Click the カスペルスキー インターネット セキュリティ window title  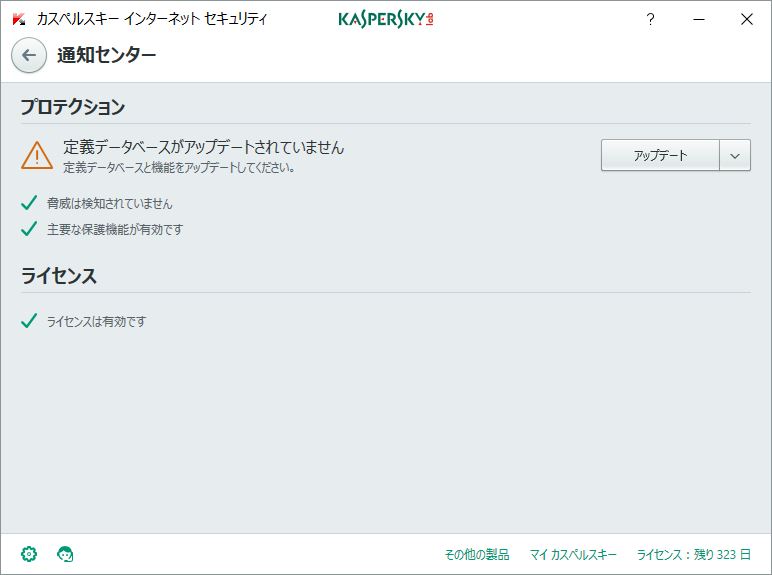pyautogui.click(x=152, y=19)
